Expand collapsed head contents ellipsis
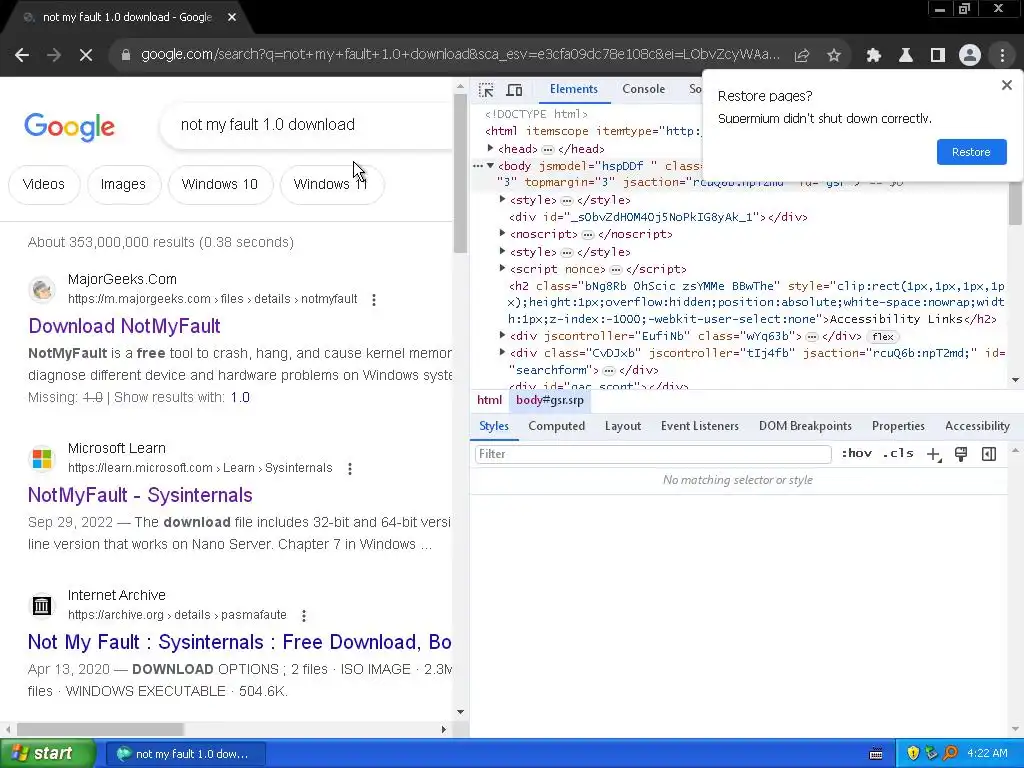The height and width of the screenshot is (768, 1024). coord(548,150)
